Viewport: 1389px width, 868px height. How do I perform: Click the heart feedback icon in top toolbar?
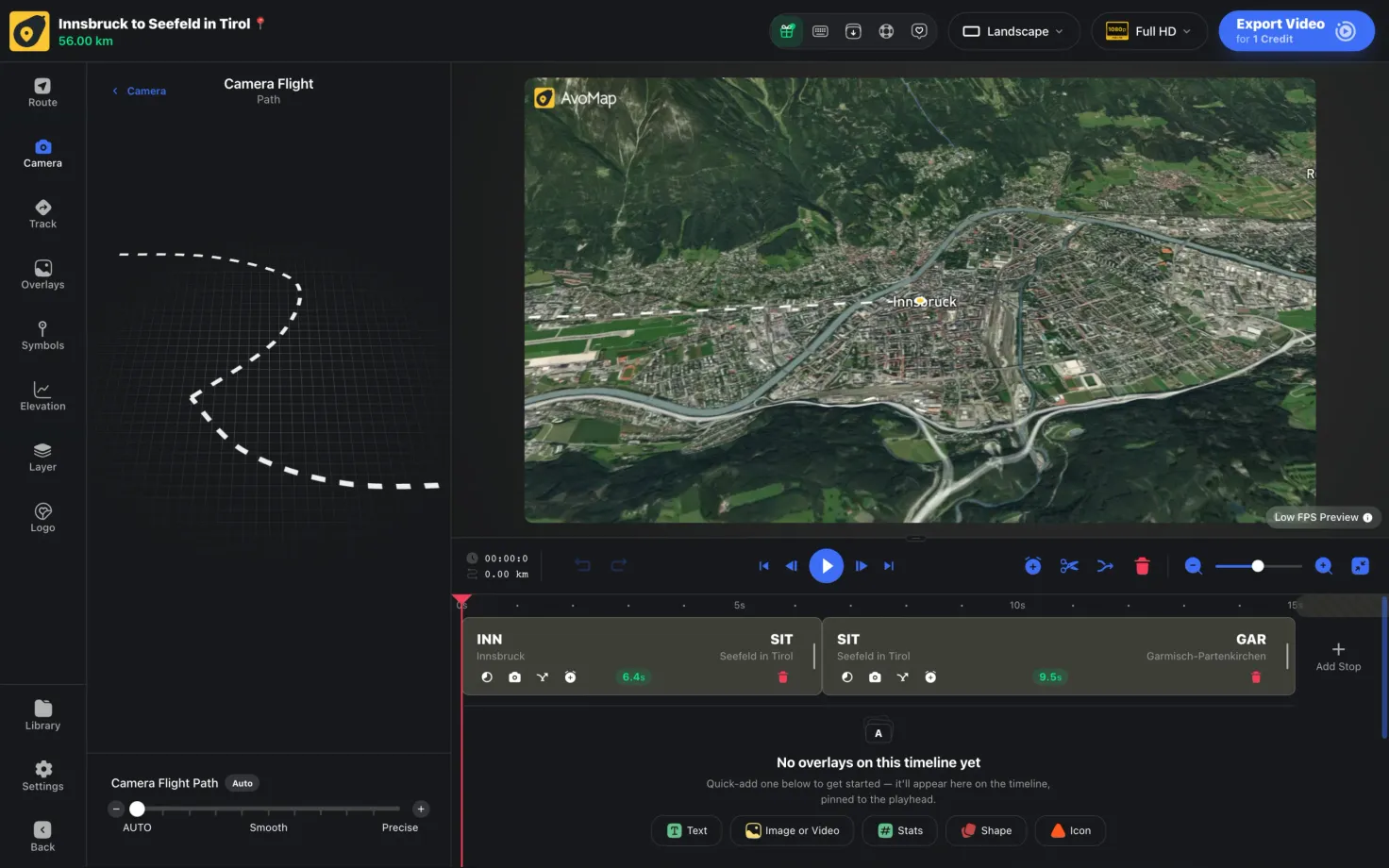[x=919, y=31]
